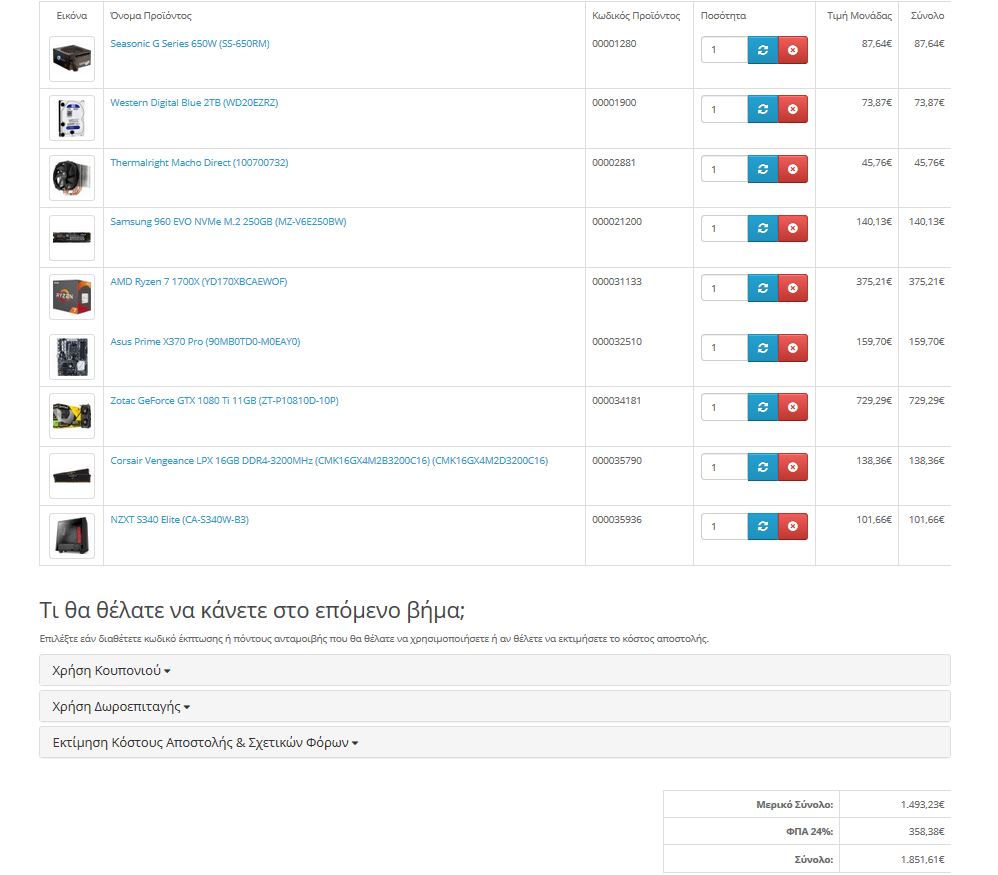
Task: Open Corsair Vengeance LPX 16GB product link
Action: [x=329, y=460]
